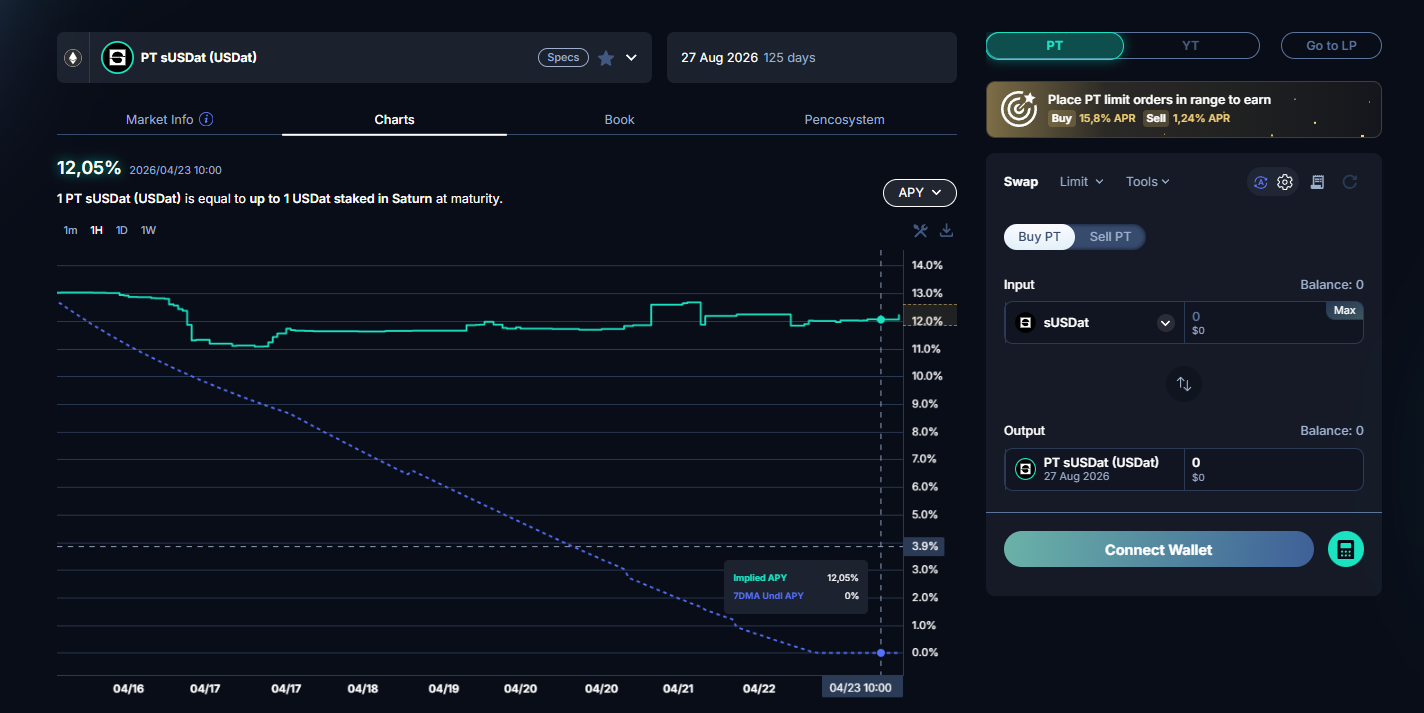Select the Sell PT option
Screen dimensions: 1424x713
point(1110,237)
